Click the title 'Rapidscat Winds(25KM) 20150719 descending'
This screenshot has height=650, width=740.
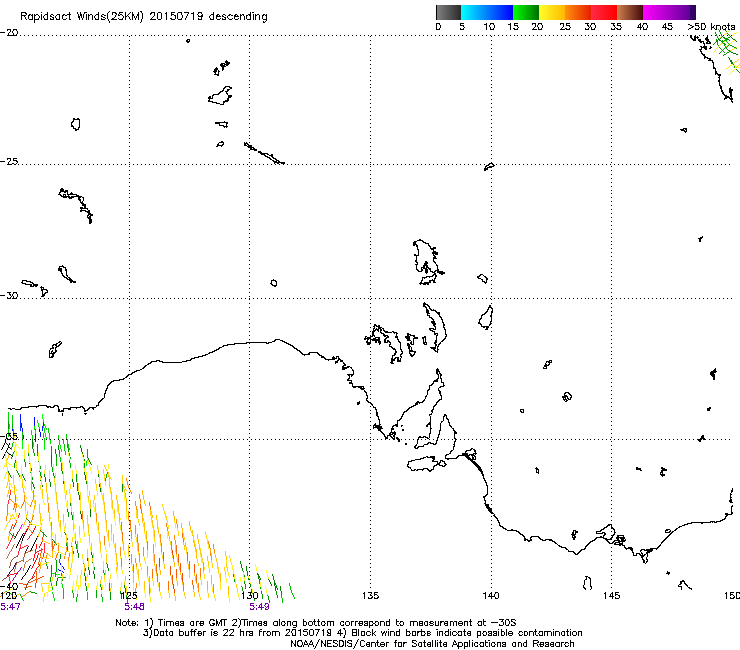144,16
